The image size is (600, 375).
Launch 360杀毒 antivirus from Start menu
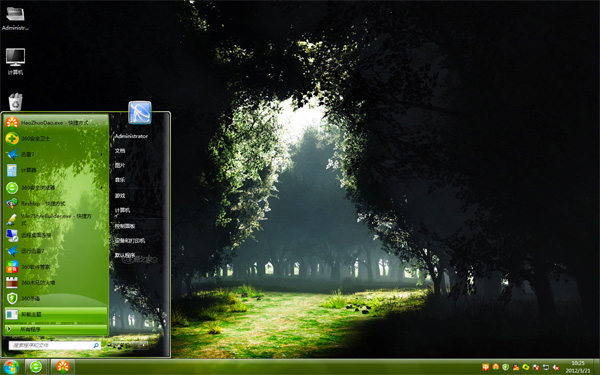56,298
